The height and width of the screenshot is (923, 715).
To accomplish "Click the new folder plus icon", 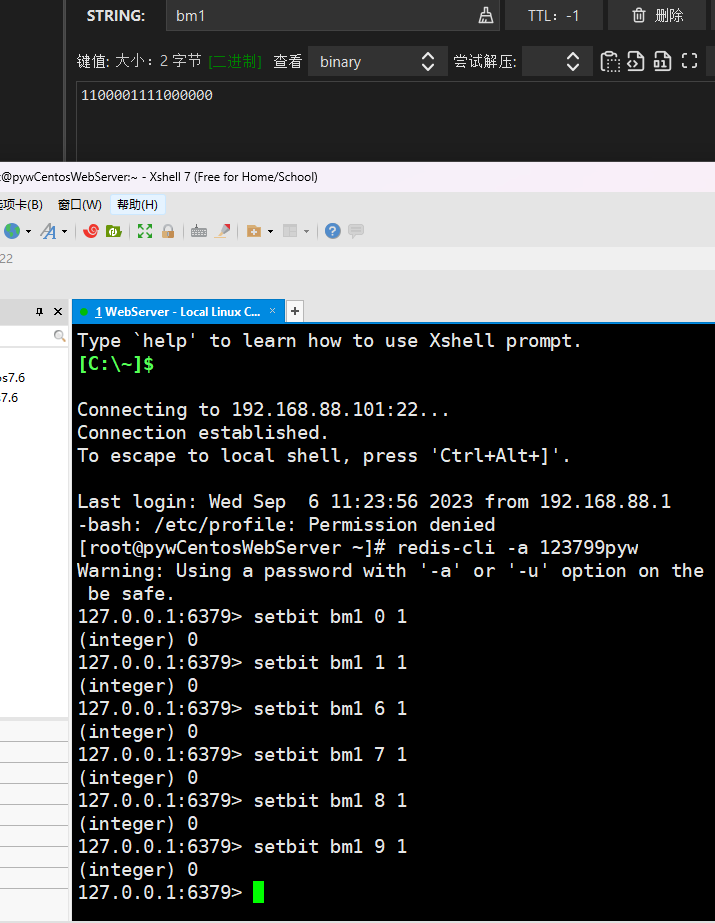I will pyautogui.click(x=254, y=231).
